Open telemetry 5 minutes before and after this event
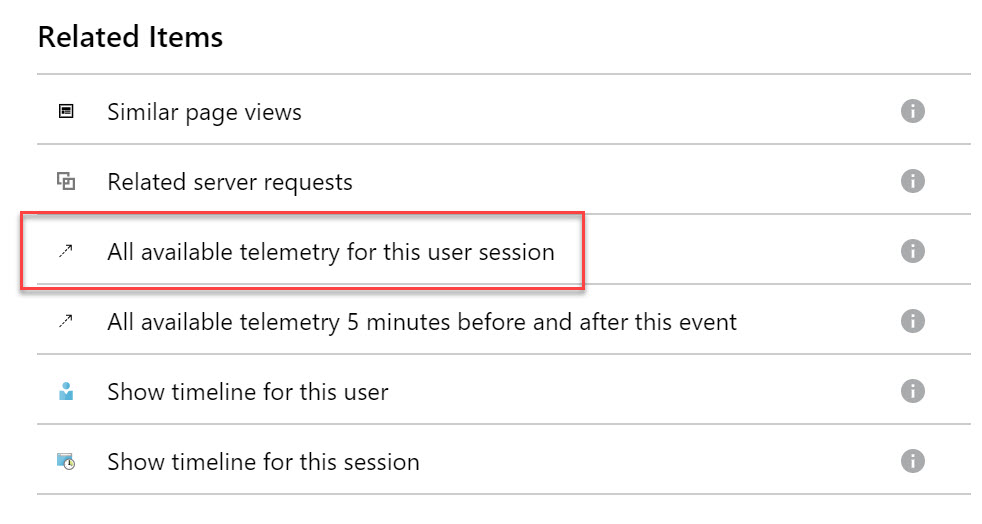This screenshot has width=982, height=524. pos(421,322)
